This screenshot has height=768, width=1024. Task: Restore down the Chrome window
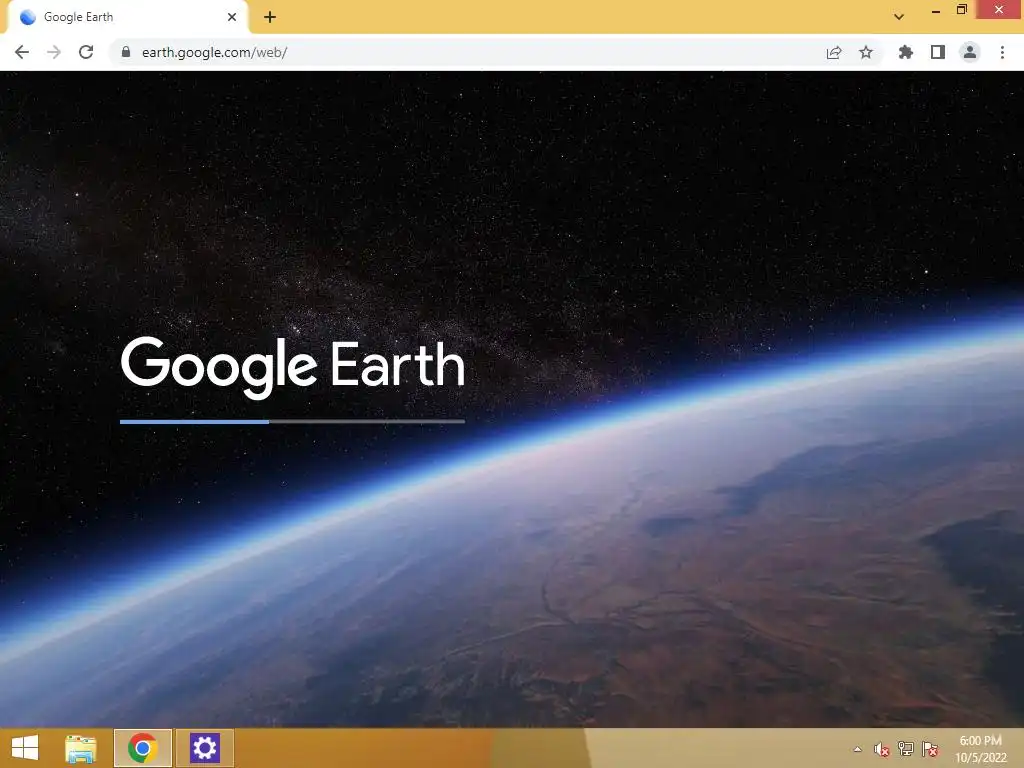click(961, 10)
